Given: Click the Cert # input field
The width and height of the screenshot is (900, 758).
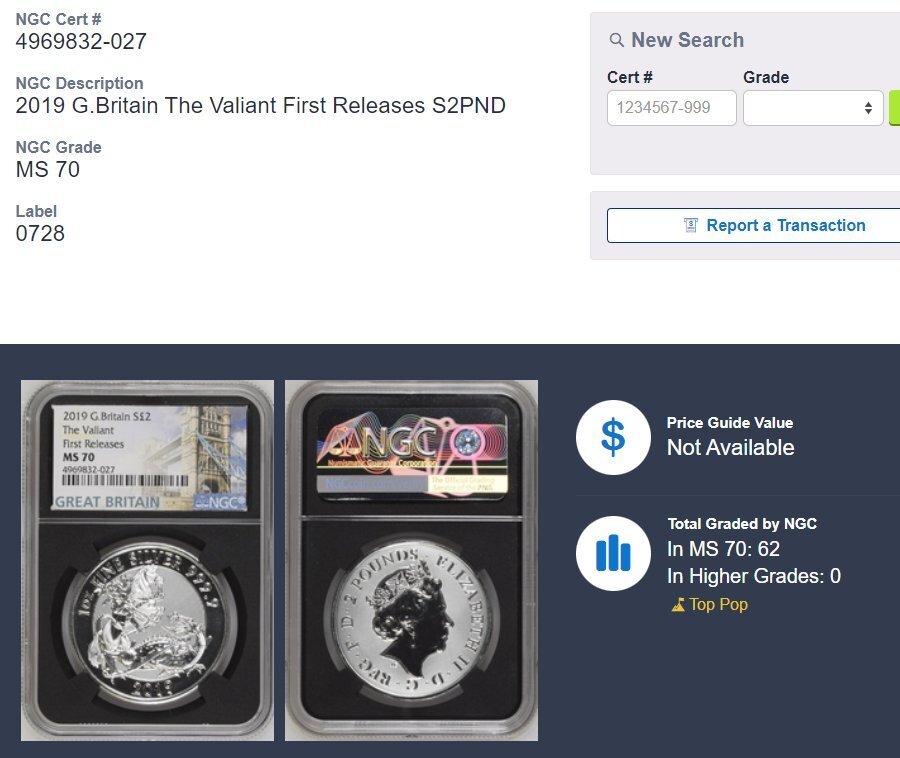Looking at the screenshot, I should tap(672, 108).
